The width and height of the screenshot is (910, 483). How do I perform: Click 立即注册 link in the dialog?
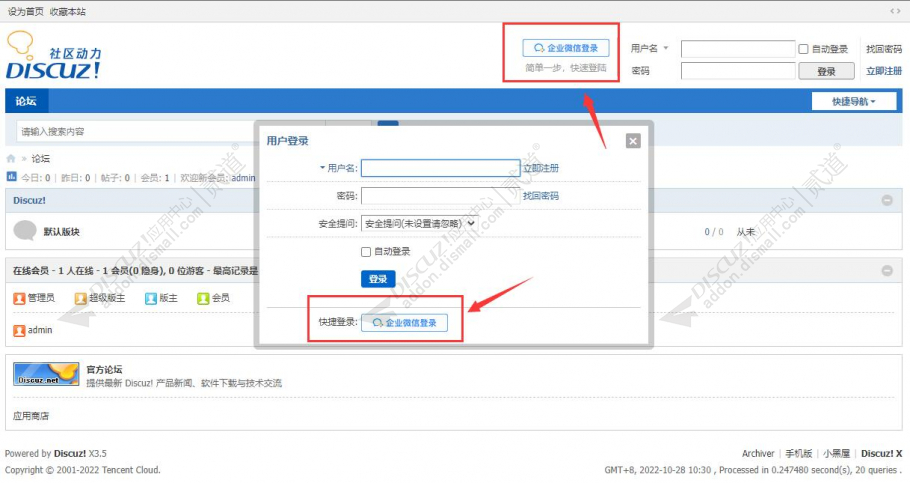coord(541,168)
